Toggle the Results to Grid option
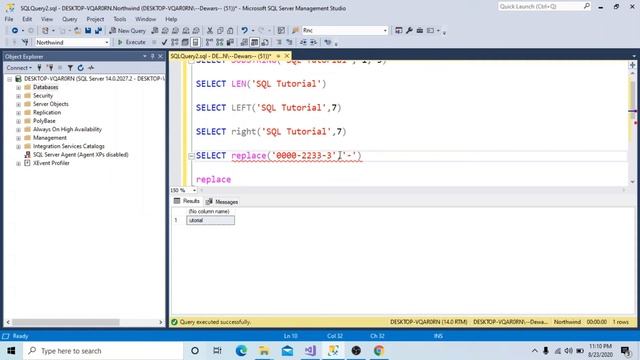640x360 pixels. pyautogui.click(x=255, y=42)
